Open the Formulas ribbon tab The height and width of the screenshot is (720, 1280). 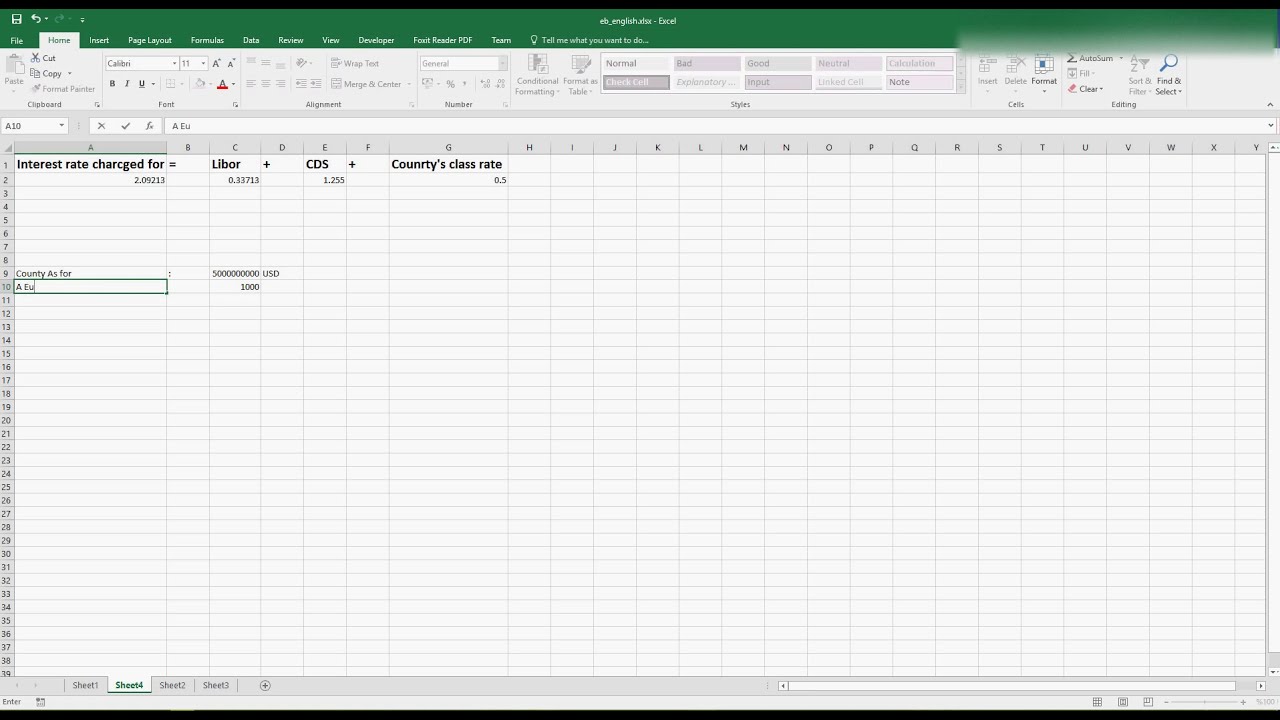207,40
